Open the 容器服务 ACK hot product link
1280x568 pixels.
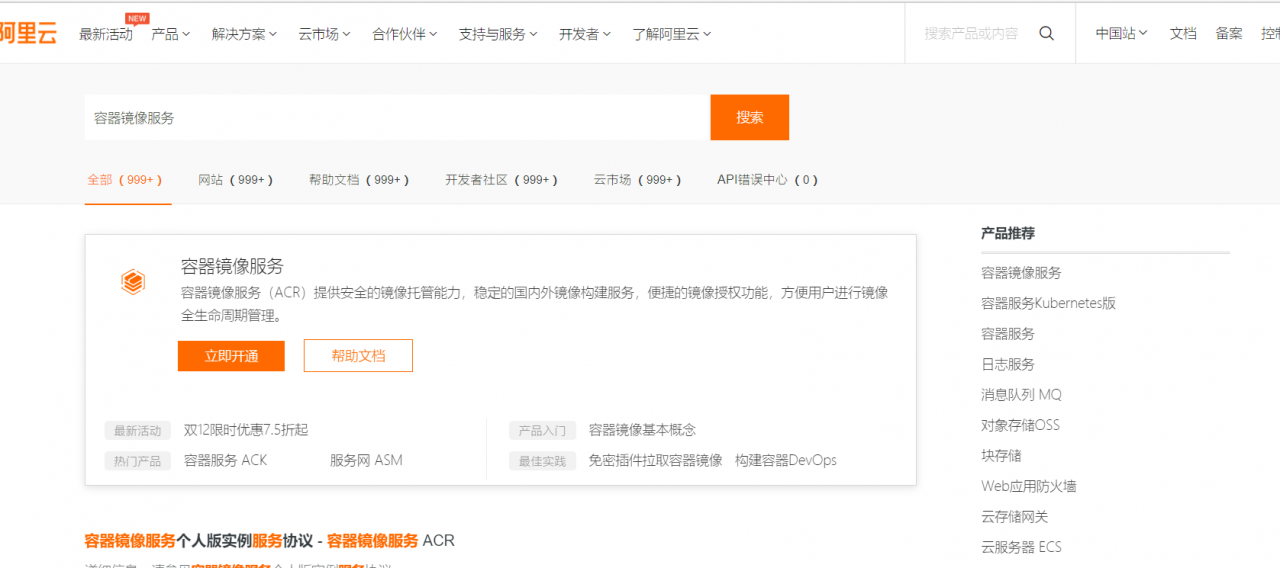tap(226, 460)
